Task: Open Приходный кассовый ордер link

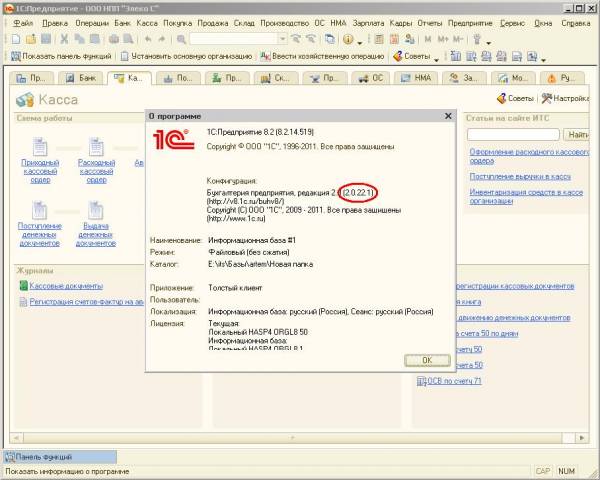Action: coord(40,171)
